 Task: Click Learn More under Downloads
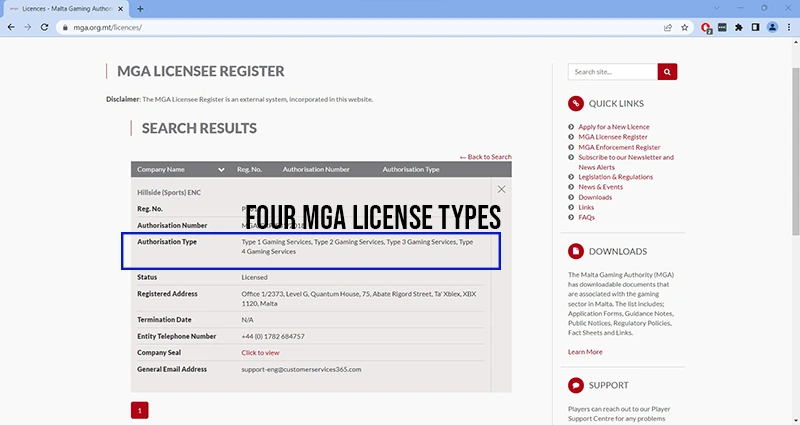click(585, 352)
